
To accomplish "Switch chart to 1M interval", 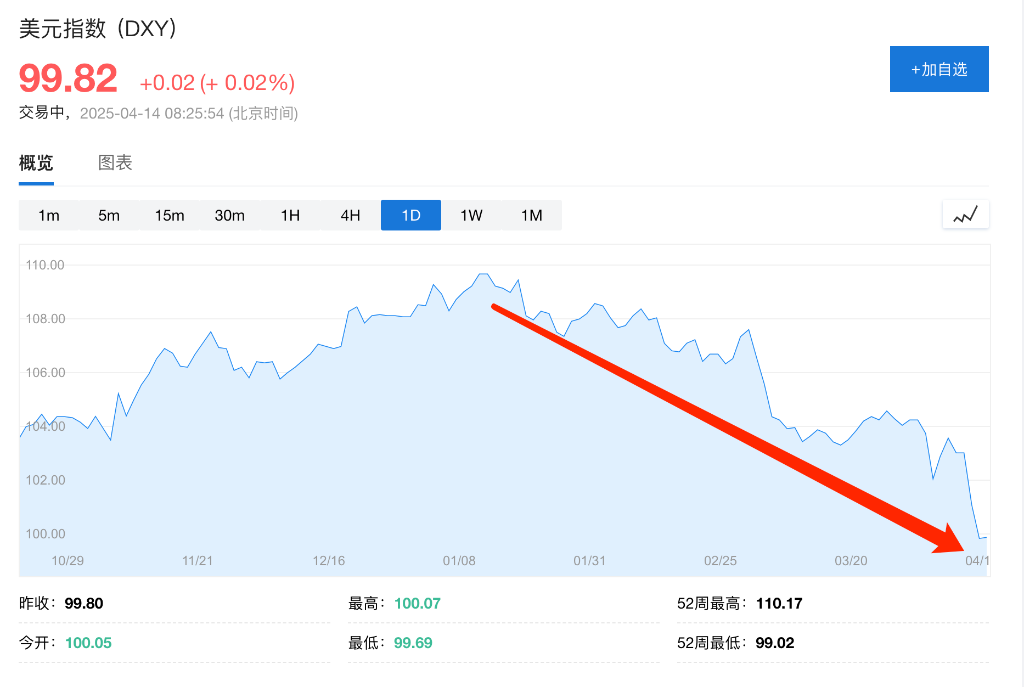I will point(531,215).
